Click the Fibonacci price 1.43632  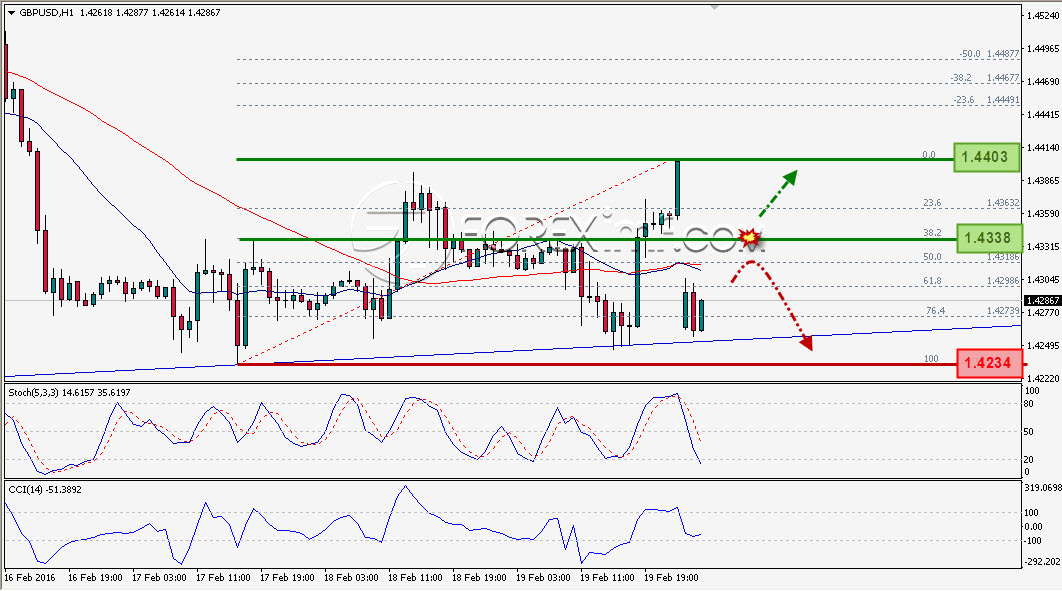click(x=1002, y=203)
